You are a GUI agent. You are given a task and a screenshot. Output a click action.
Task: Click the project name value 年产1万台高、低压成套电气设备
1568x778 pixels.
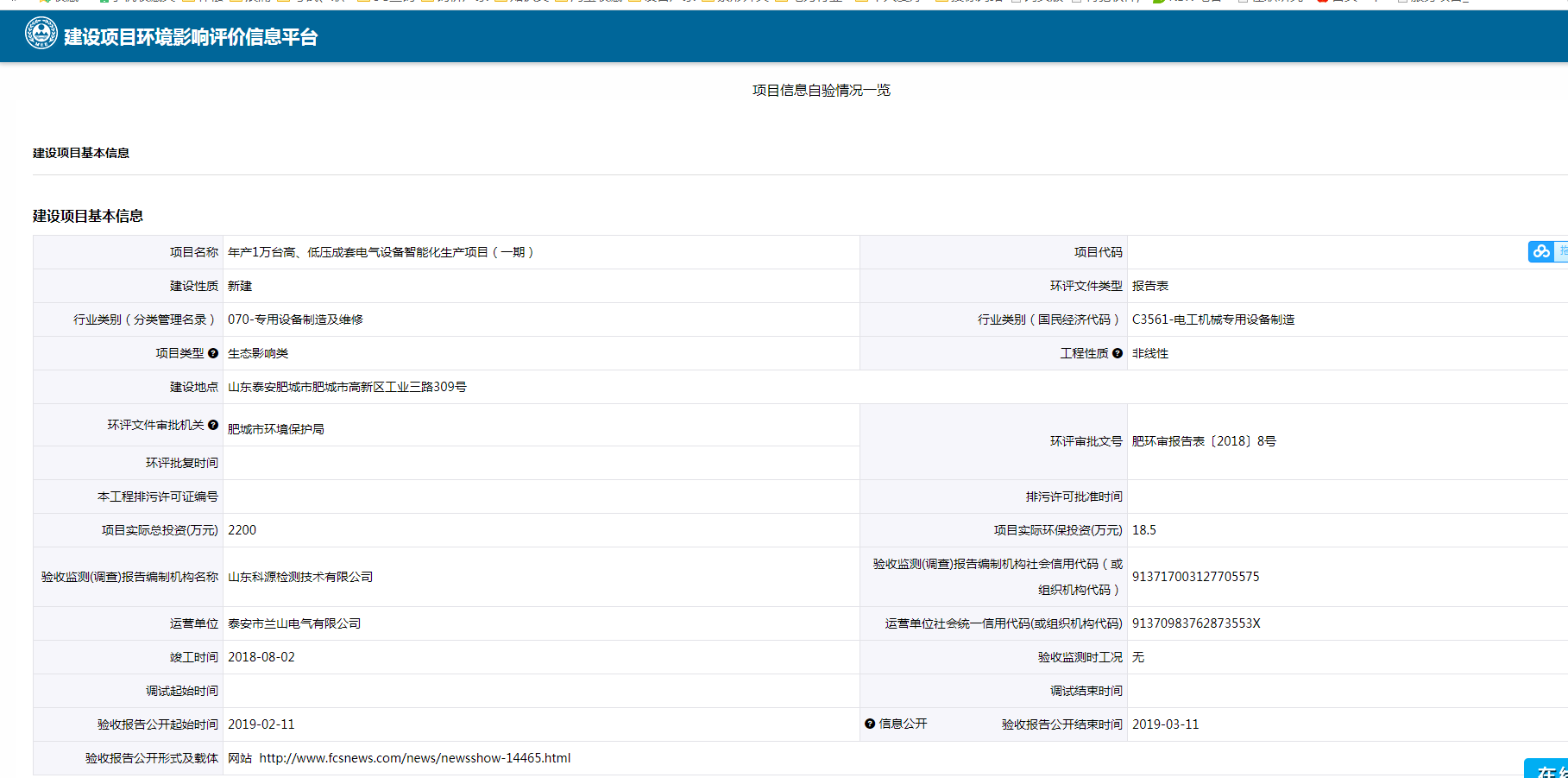380,252
